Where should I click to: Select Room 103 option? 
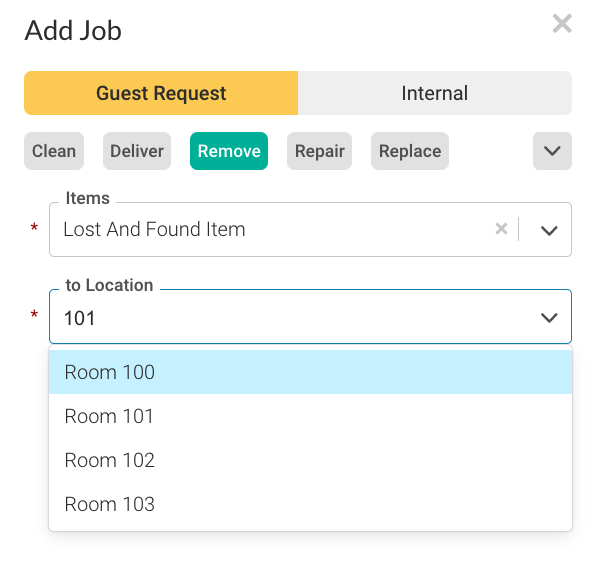point(311,504)
